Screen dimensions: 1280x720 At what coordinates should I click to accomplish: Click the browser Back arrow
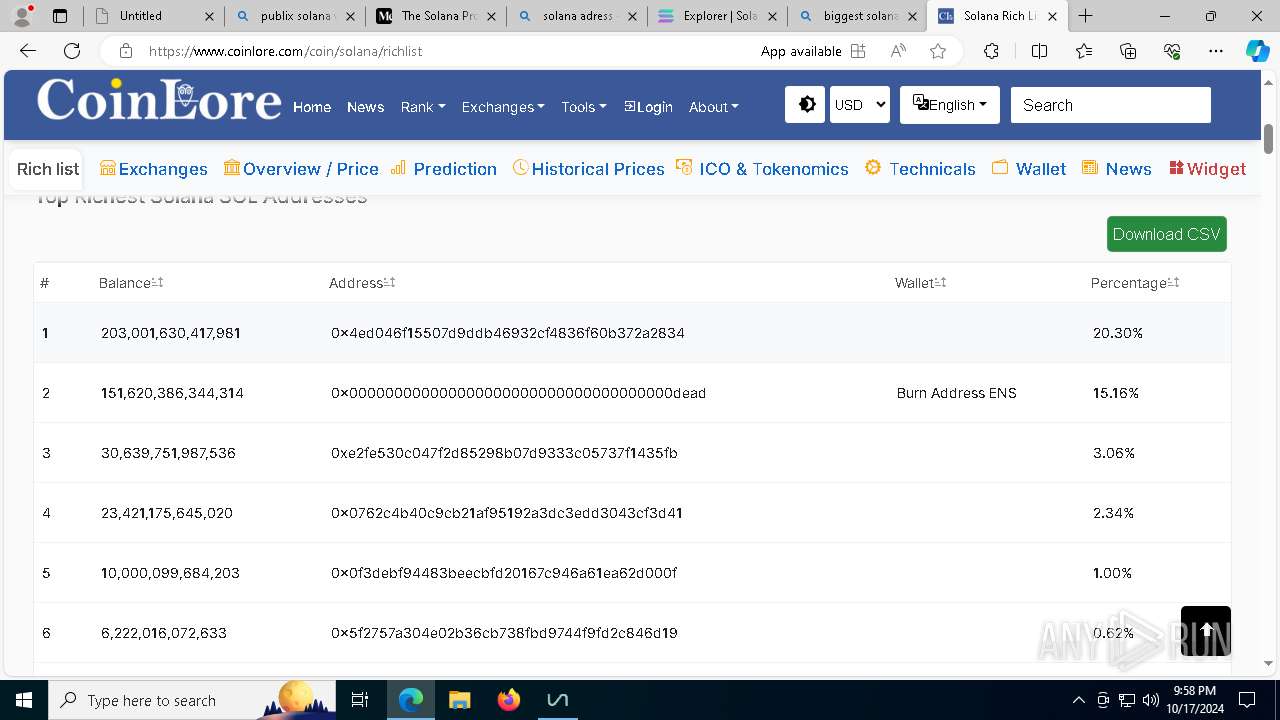pos(28,51)
